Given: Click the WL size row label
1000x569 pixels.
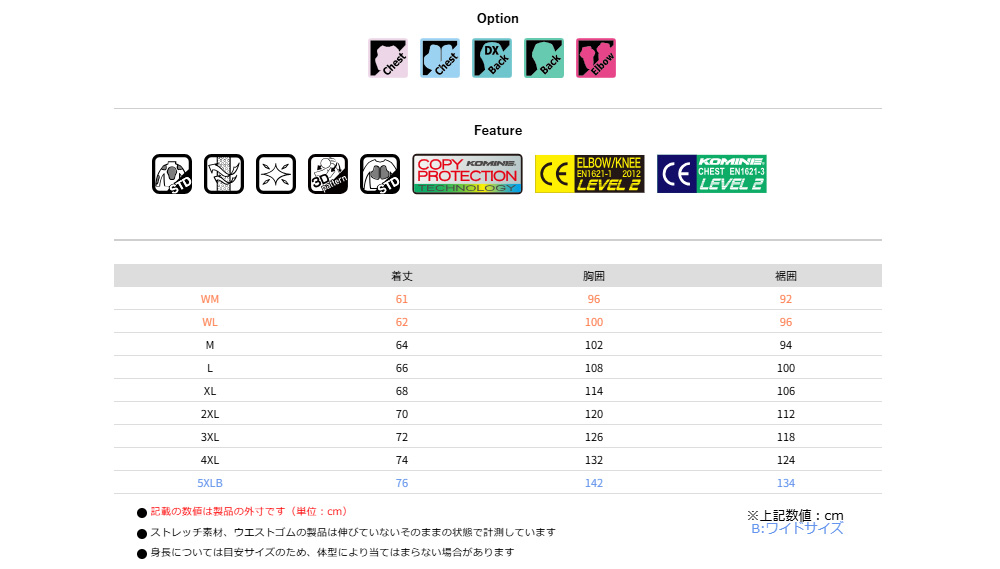Looking at the screenshot, I should [x=210, y=322].
